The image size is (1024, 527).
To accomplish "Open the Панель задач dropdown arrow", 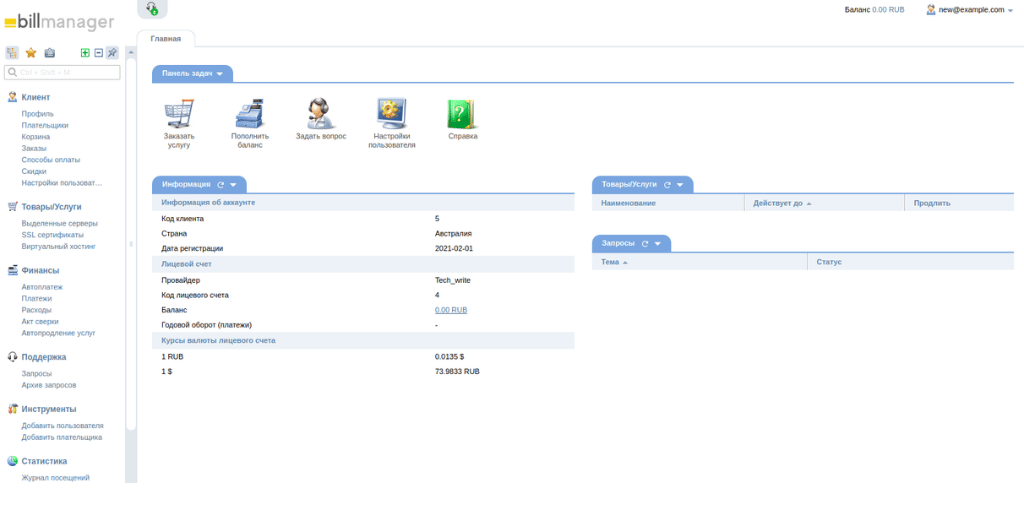I will point(220,74).
